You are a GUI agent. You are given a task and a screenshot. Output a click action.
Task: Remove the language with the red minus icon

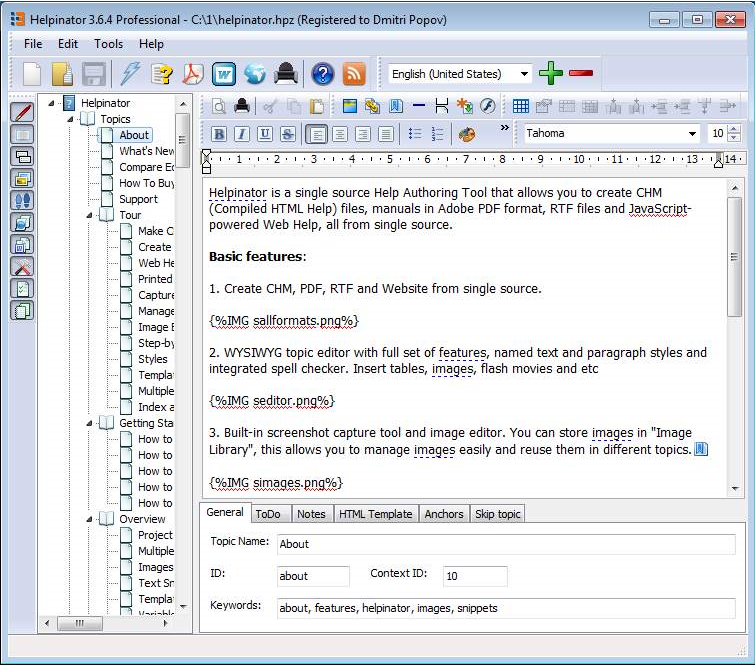tap(581, 73)
